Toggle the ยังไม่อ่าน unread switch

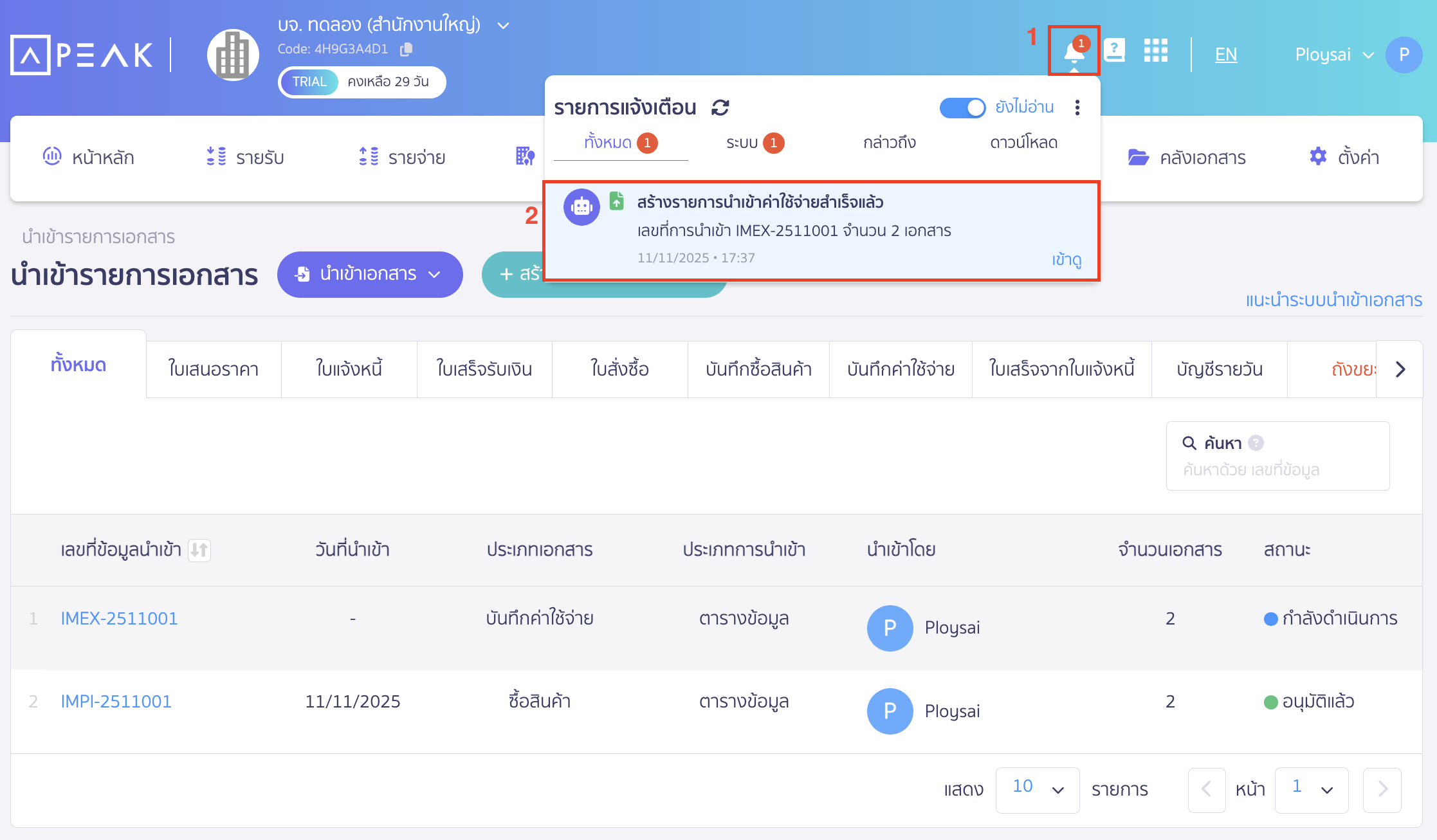point(962,108)
